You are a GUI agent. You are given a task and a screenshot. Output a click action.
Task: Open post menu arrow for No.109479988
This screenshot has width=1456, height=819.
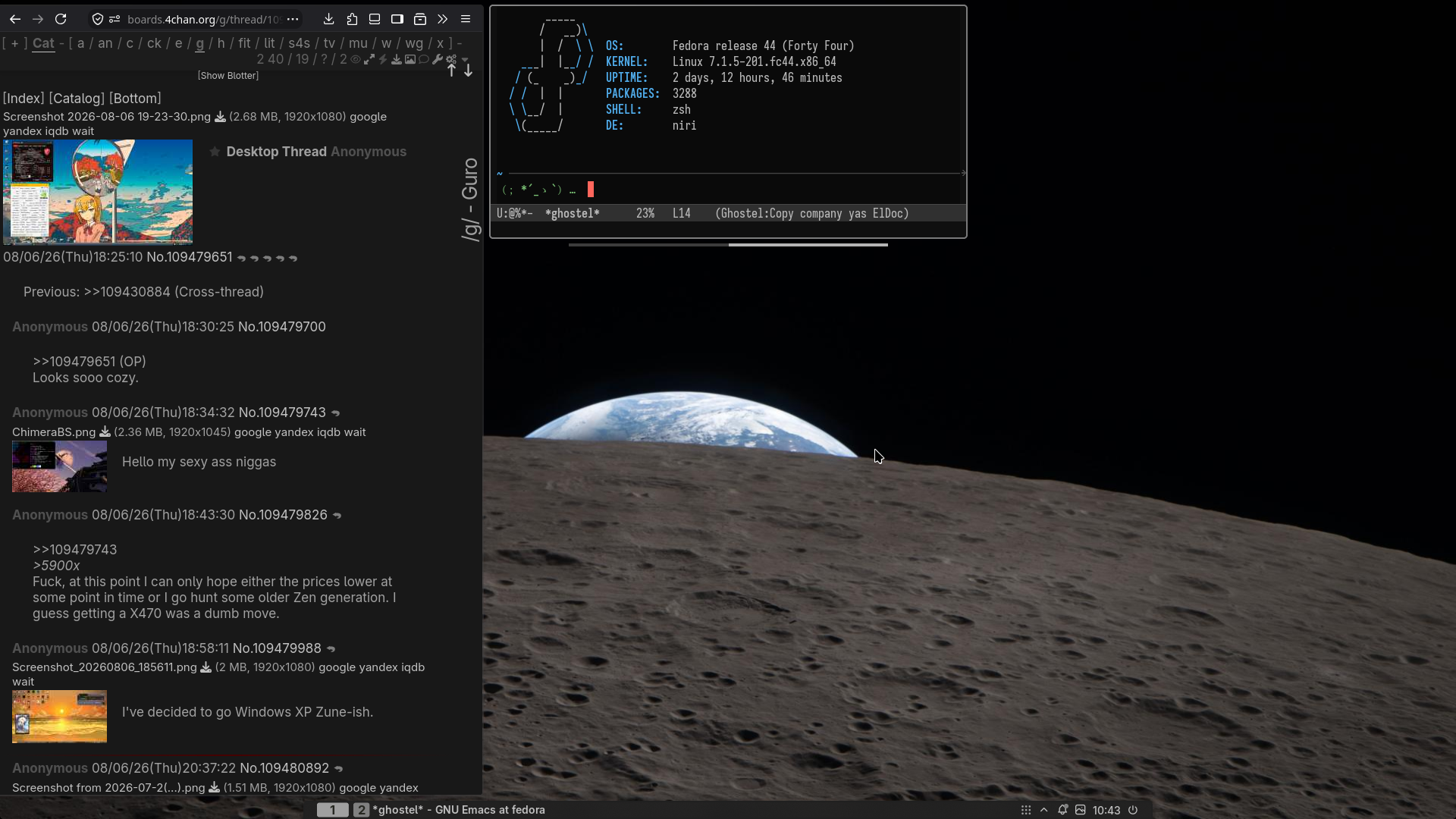[x=331, y=649]
